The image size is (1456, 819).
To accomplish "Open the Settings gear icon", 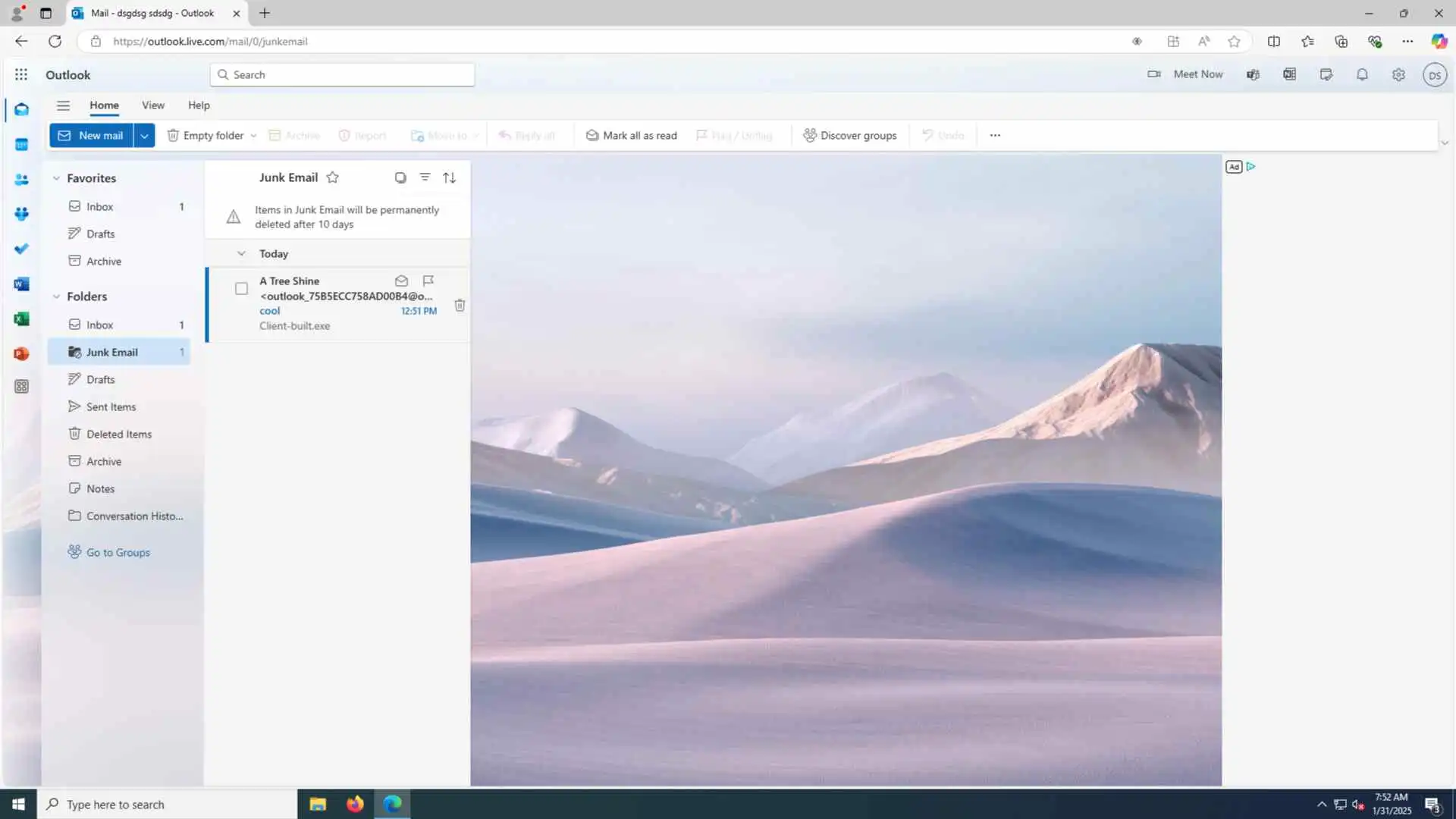I will (1398, 74).
